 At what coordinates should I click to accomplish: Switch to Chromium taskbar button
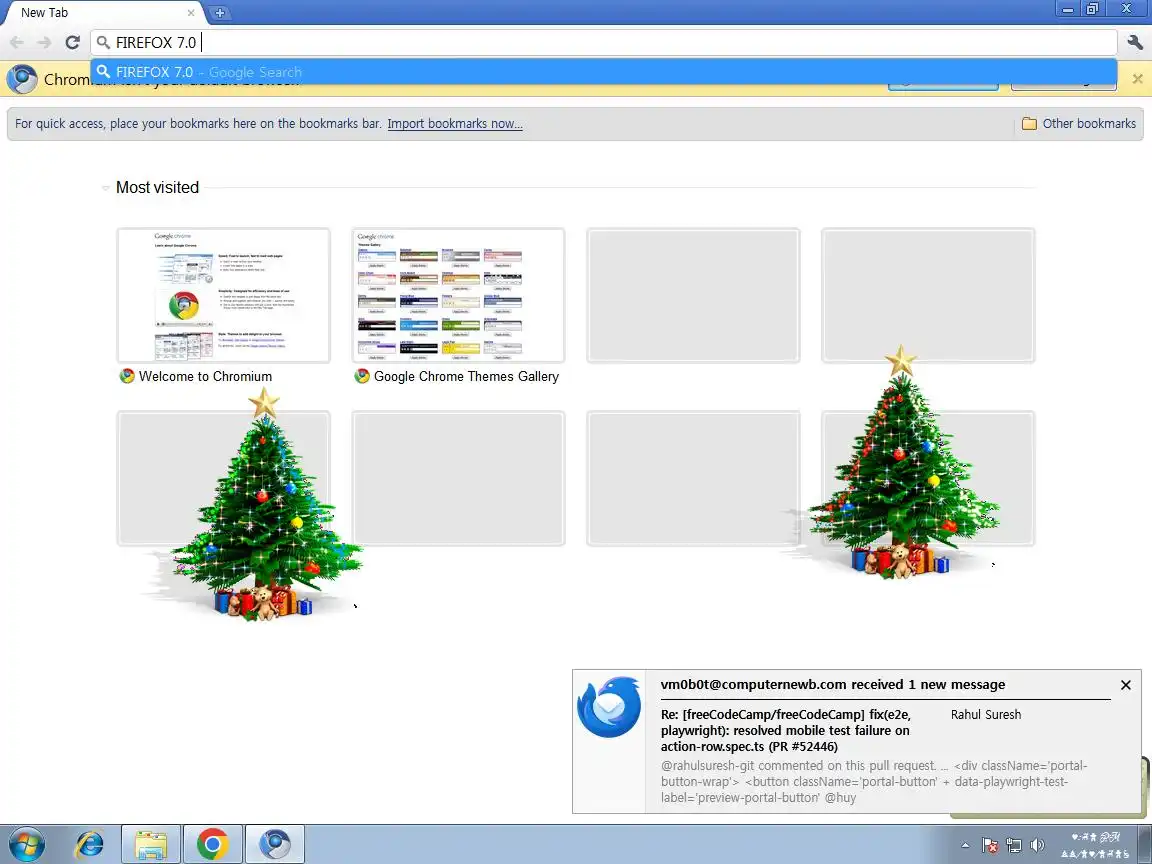[275, 845]
